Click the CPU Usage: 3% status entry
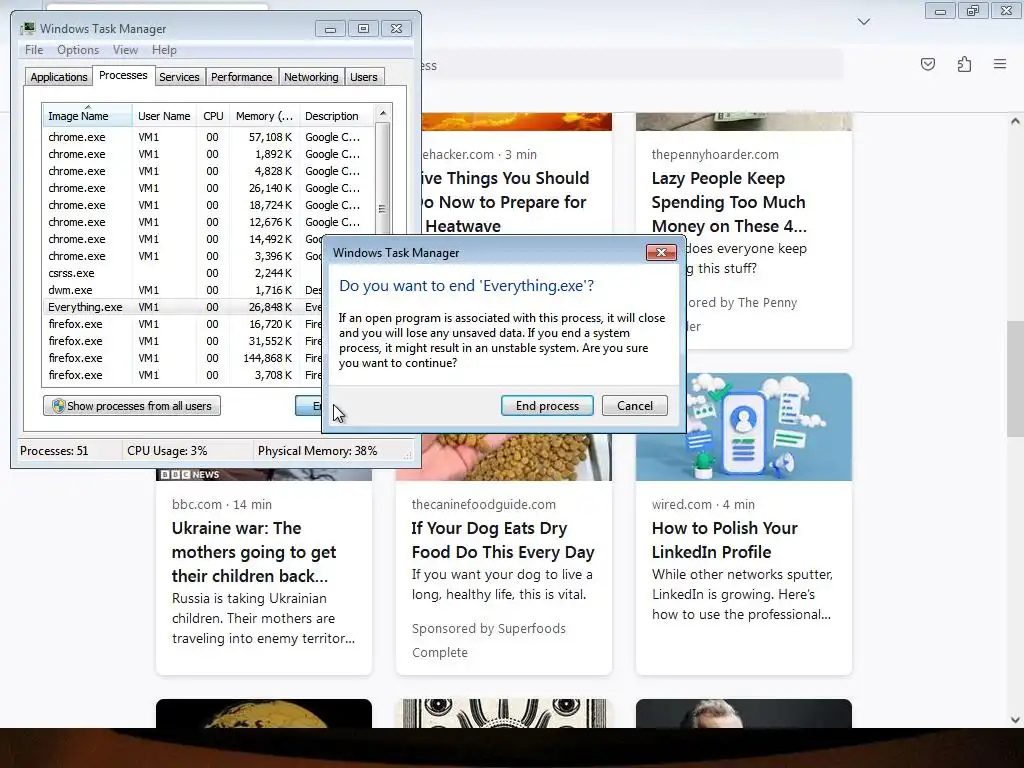 pyautogui.click(x=167, y=451)
